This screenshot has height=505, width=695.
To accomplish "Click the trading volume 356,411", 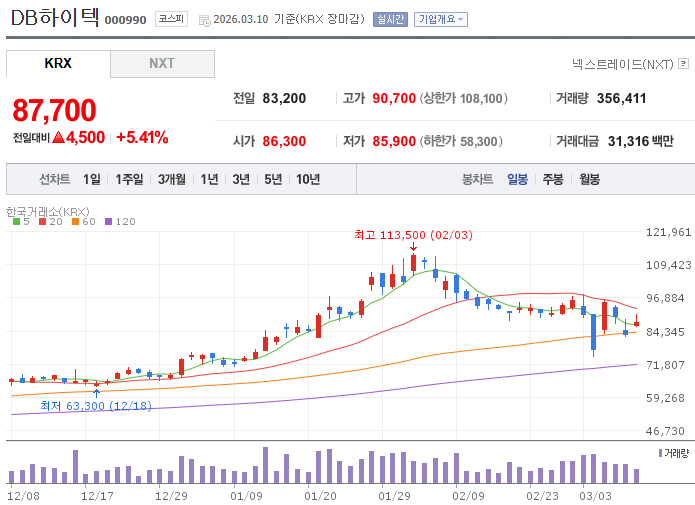I will coord(621,98).
